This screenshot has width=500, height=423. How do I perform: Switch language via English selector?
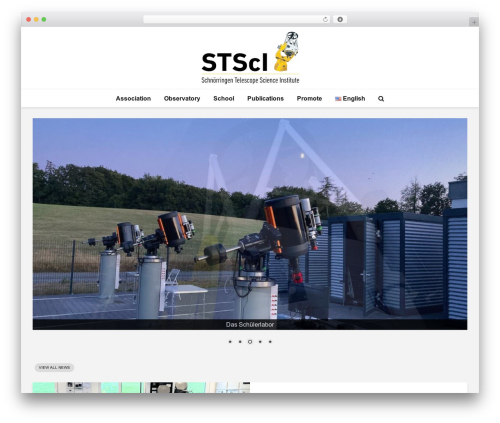point(350,99)
